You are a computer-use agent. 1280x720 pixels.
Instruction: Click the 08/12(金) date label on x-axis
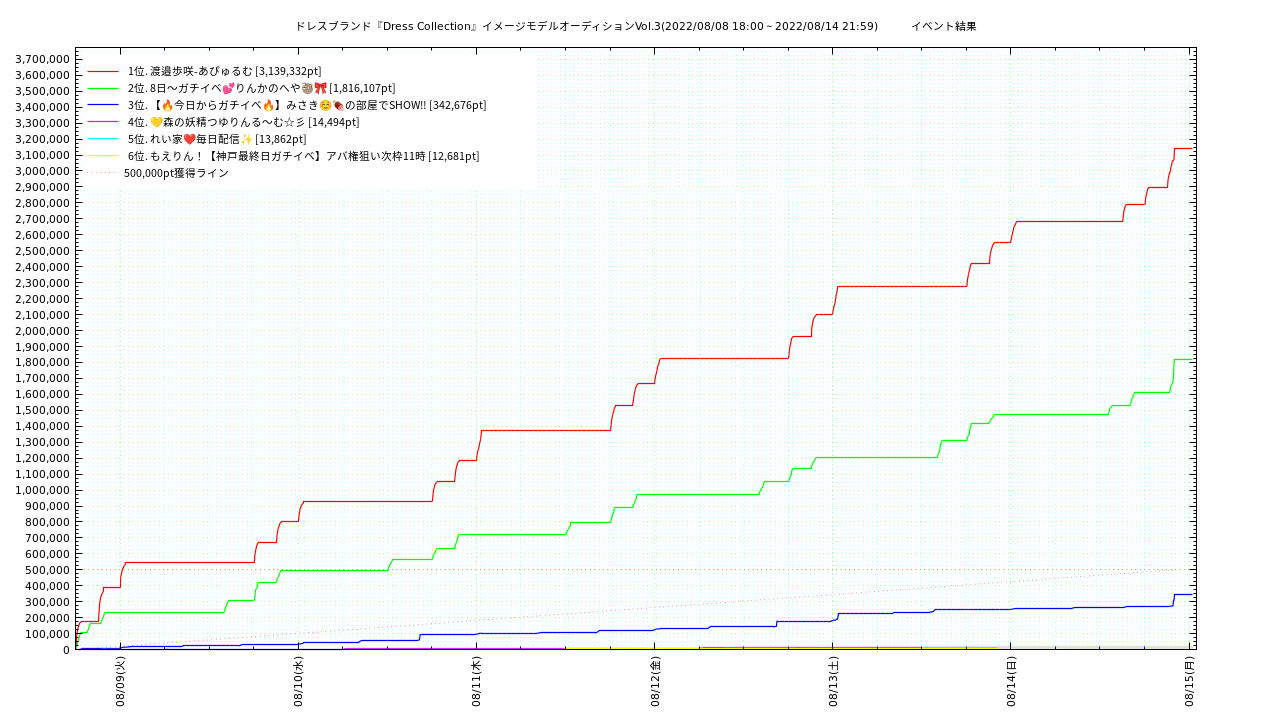[655, 682]
